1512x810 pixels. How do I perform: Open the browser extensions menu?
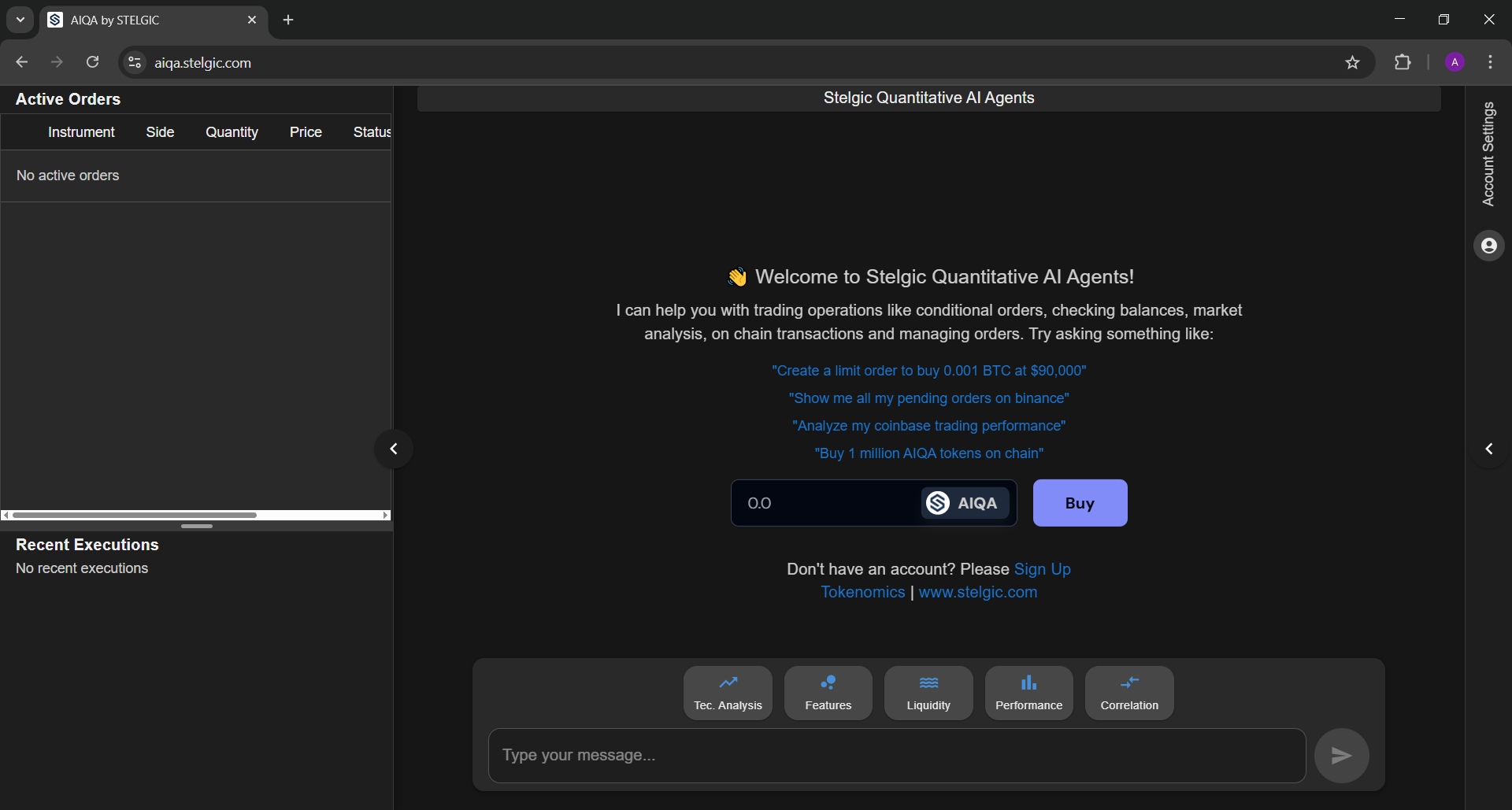pos(1403,62)
